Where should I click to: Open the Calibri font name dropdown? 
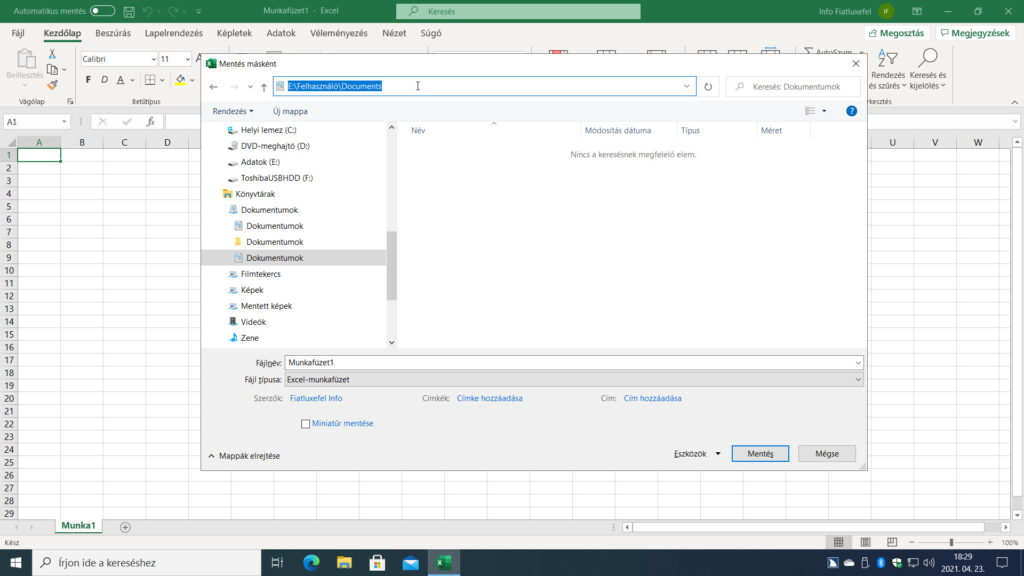(153, 59)
